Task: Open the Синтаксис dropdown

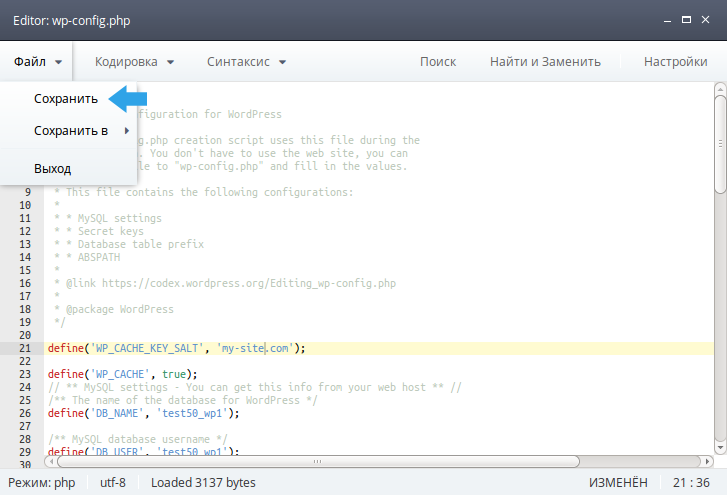Action: click(246, 62)
